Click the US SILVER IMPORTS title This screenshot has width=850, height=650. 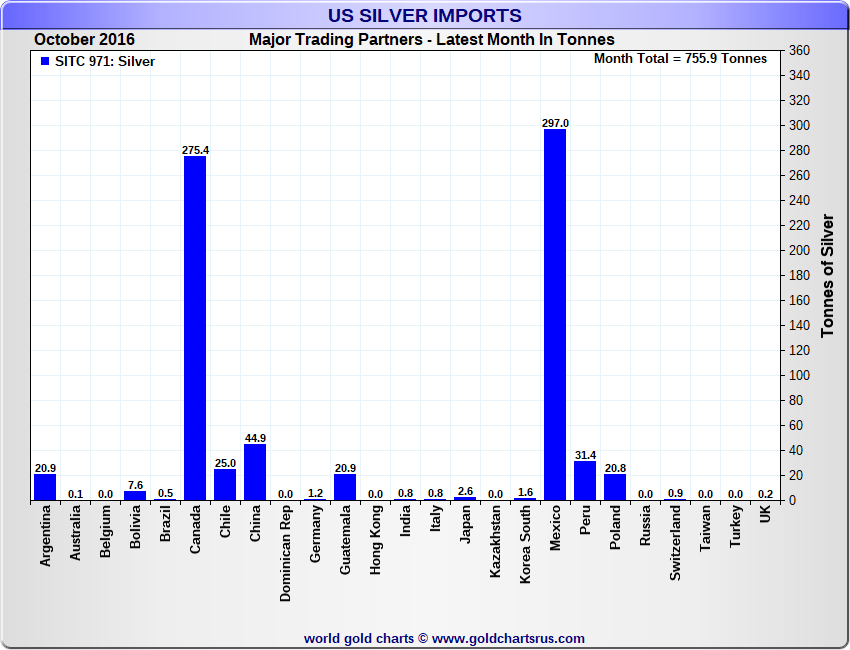tap(425, 16)
